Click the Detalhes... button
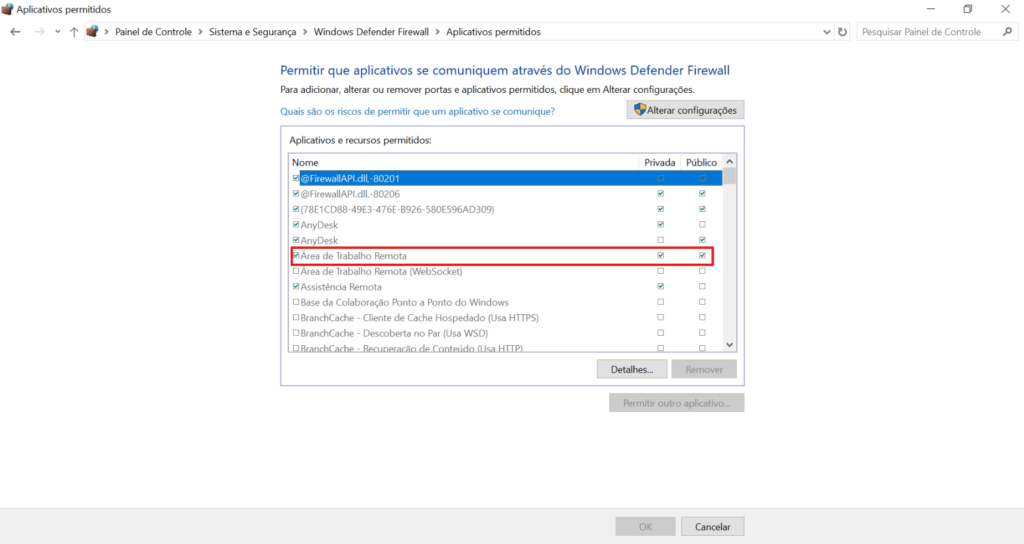The image size is (1024, 544). click(632, 369)
